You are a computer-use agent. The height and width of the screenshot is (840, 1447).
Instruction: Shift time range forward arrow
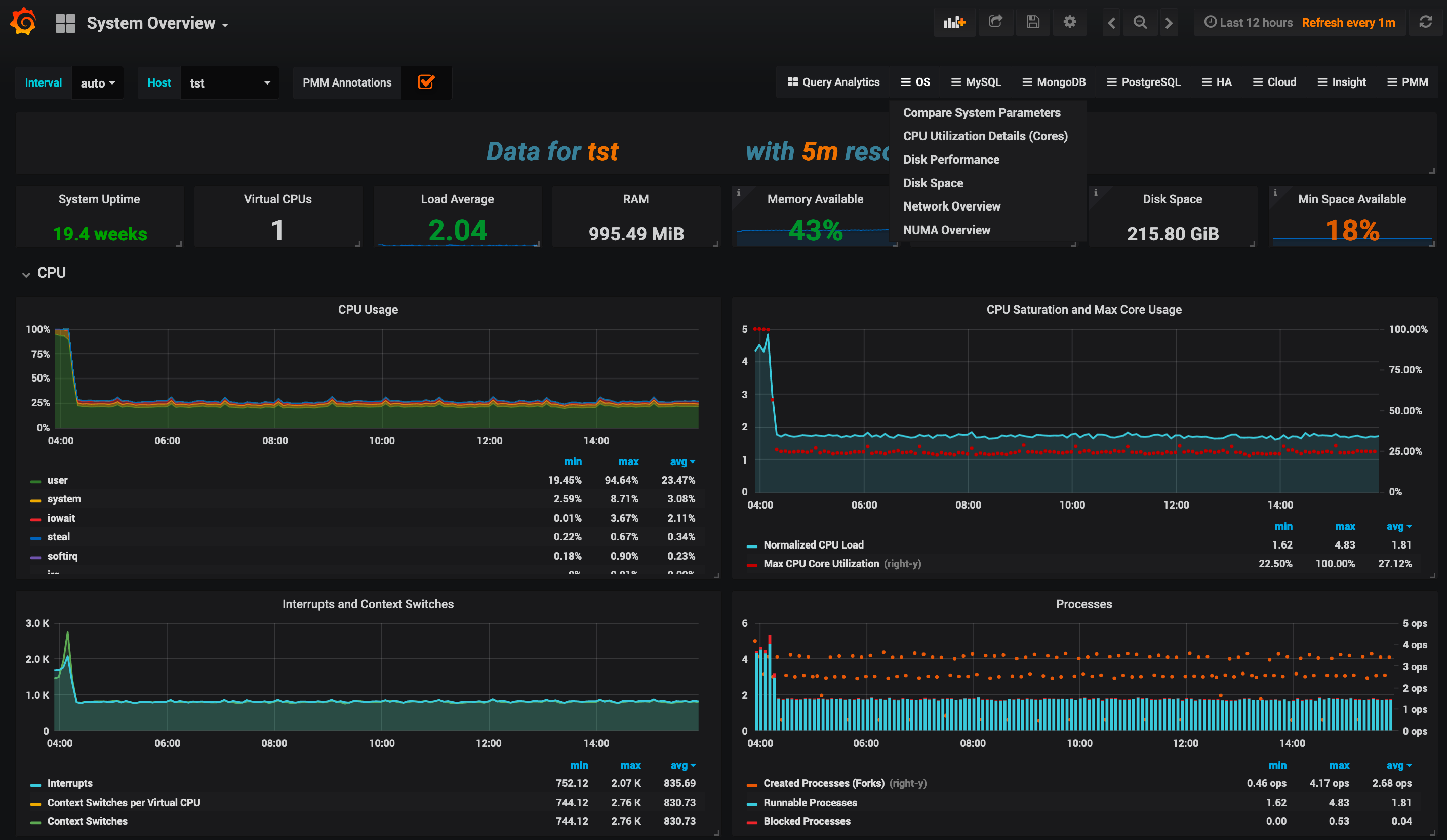tap(1169, 23)
